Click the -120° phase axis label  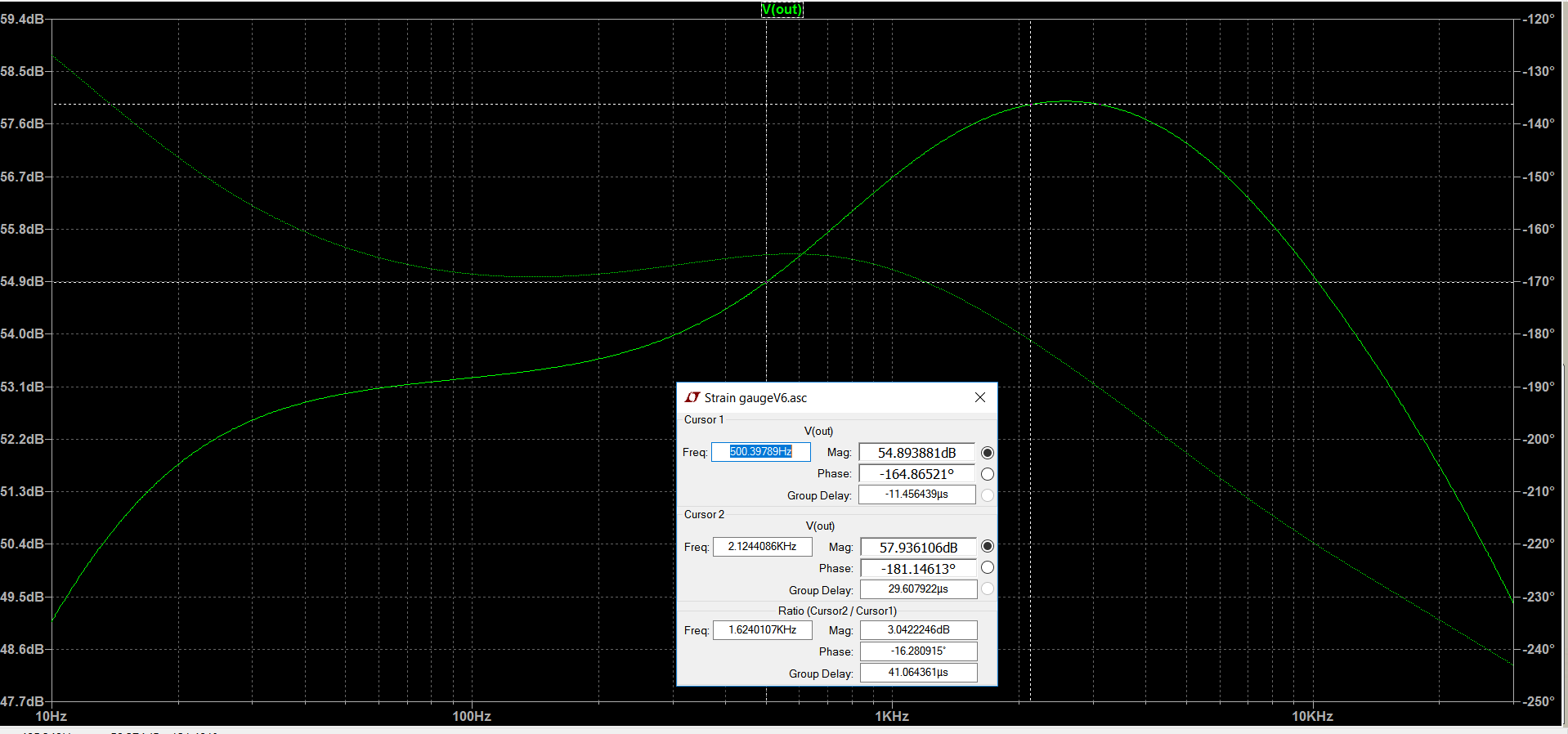(x=1539, y=19)
